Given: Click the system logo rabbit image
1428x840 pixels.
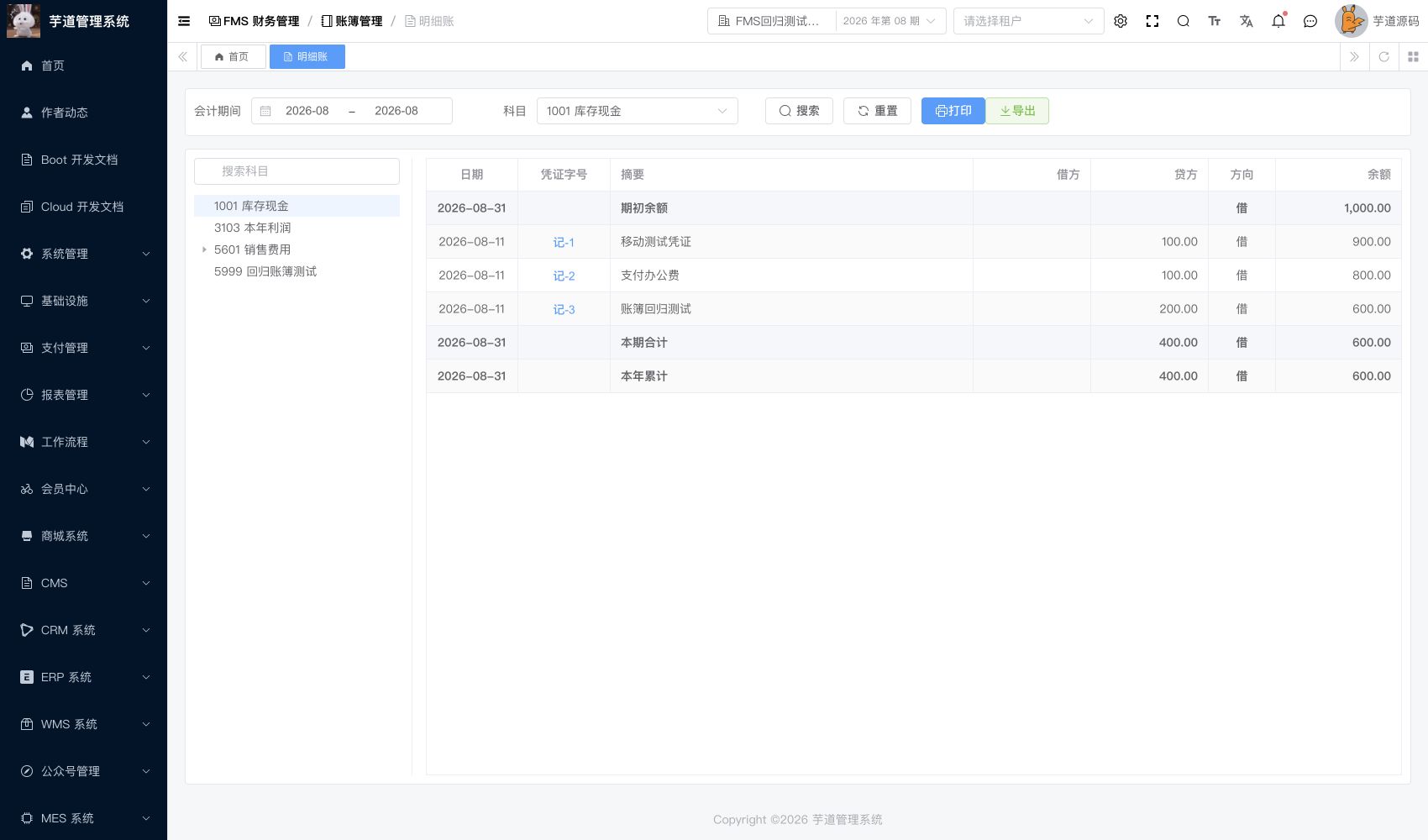Looking at the screenshot, I should click(24, 21).
